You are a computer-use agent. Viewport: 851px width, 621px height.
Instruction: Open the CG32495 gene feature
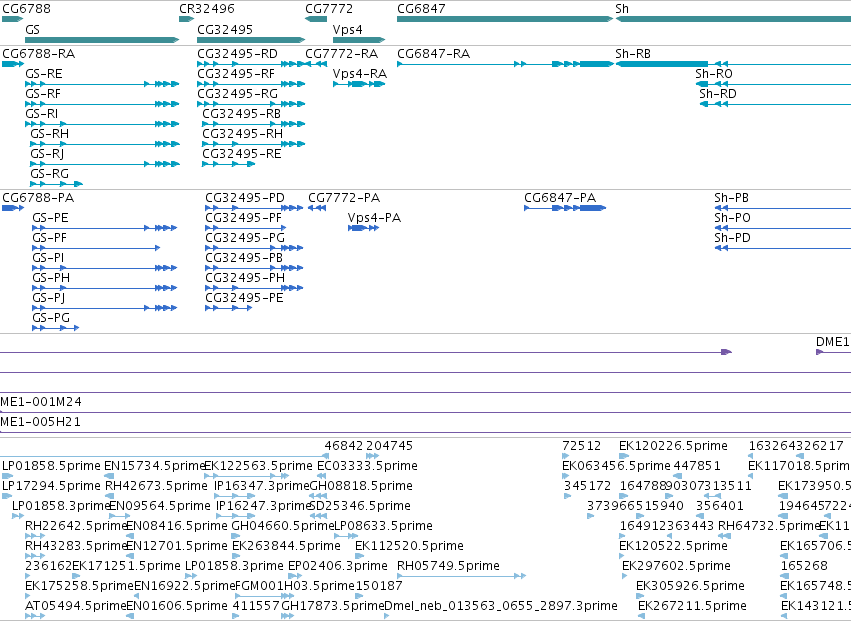pos(251,40)
